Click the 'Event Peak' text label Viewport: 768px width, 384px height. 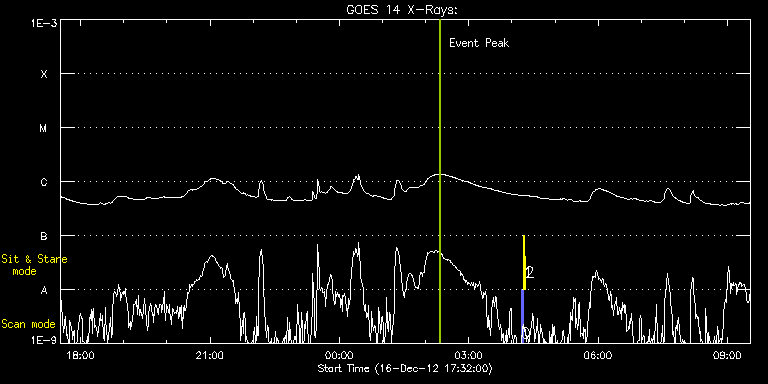pyautogui.click(x=479, y=43)
